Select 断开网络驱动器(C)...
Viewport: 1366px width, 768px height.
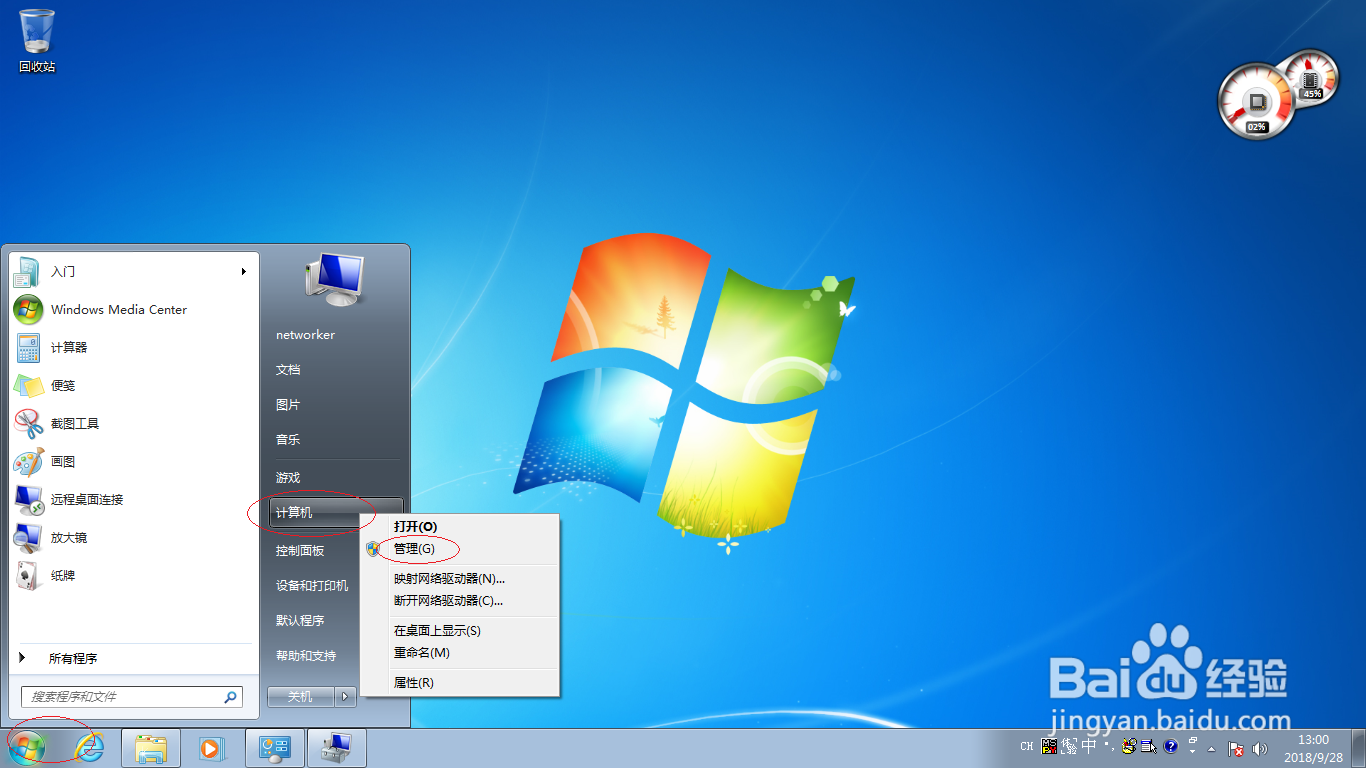459,601
